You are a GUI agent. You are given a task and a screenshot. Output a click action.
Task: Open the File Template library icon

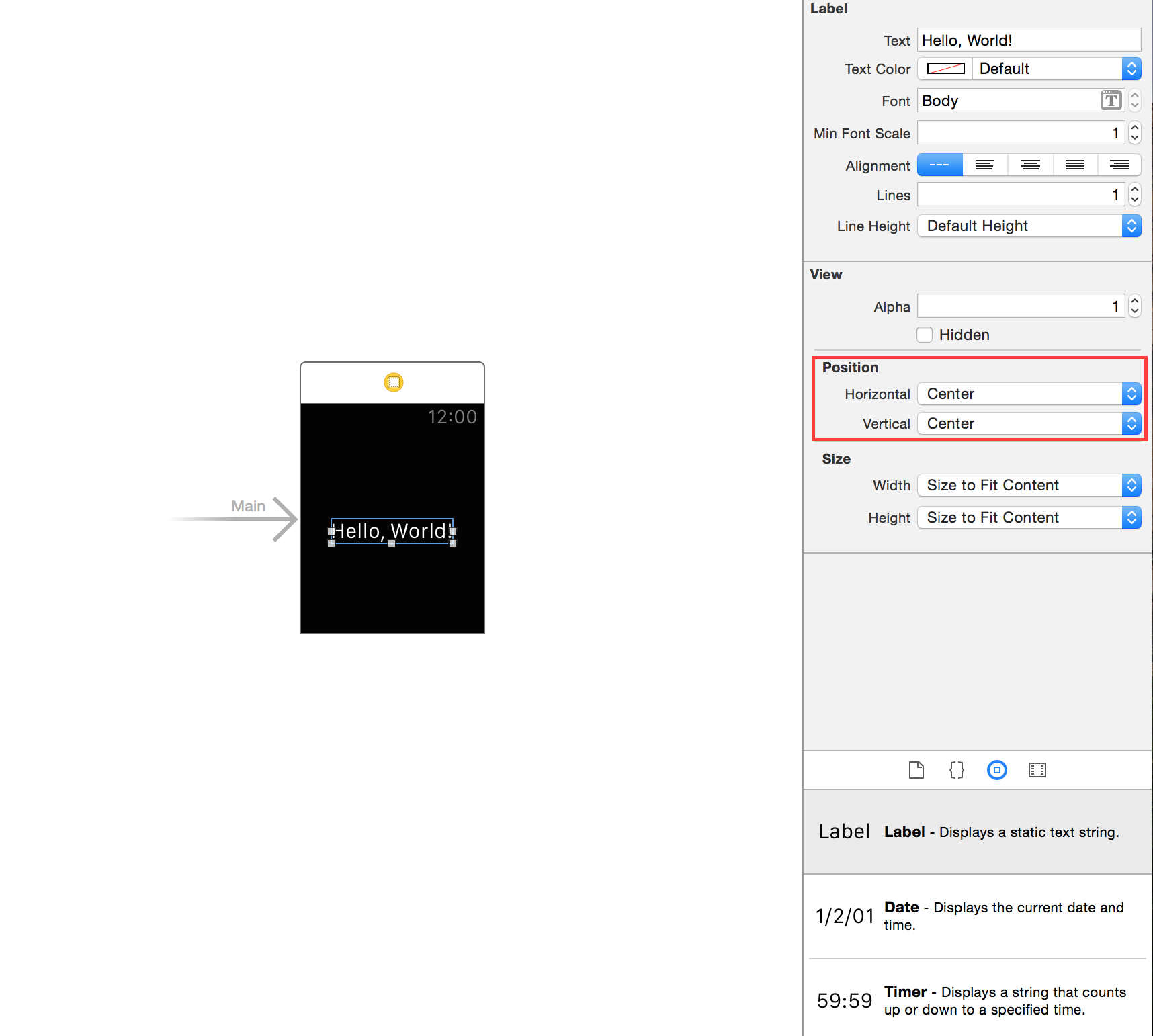916,770
